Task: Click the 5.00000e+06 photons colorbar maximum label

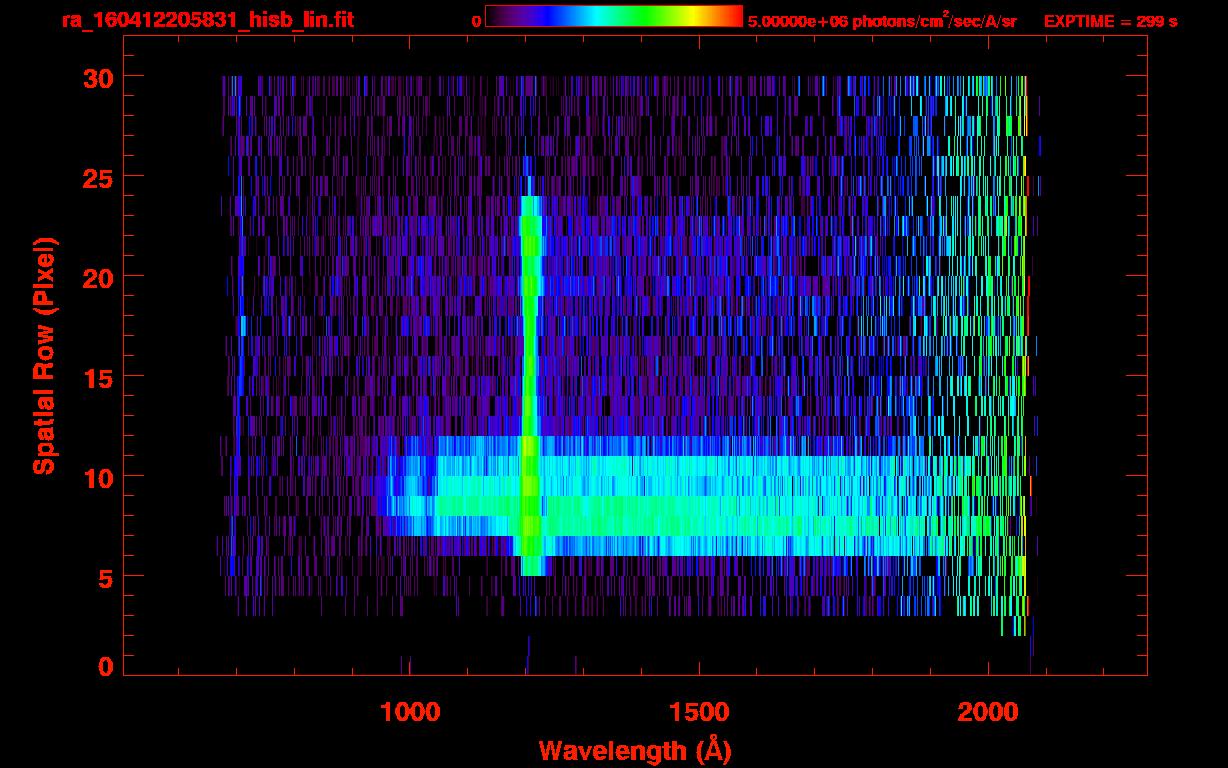Action: click(x=881, y=21)
